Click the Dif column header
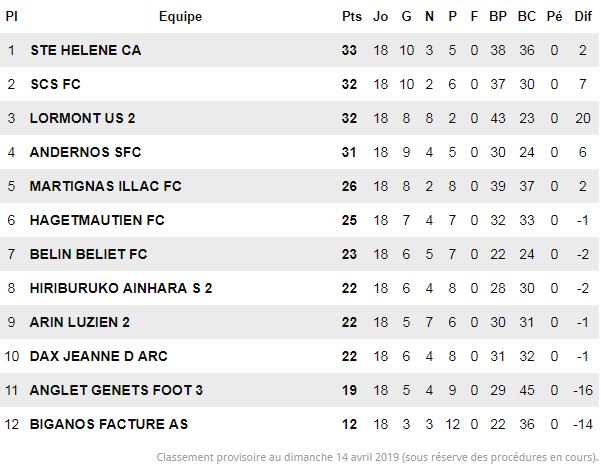This screenshot has height=468, width=601. pos(583,16)
